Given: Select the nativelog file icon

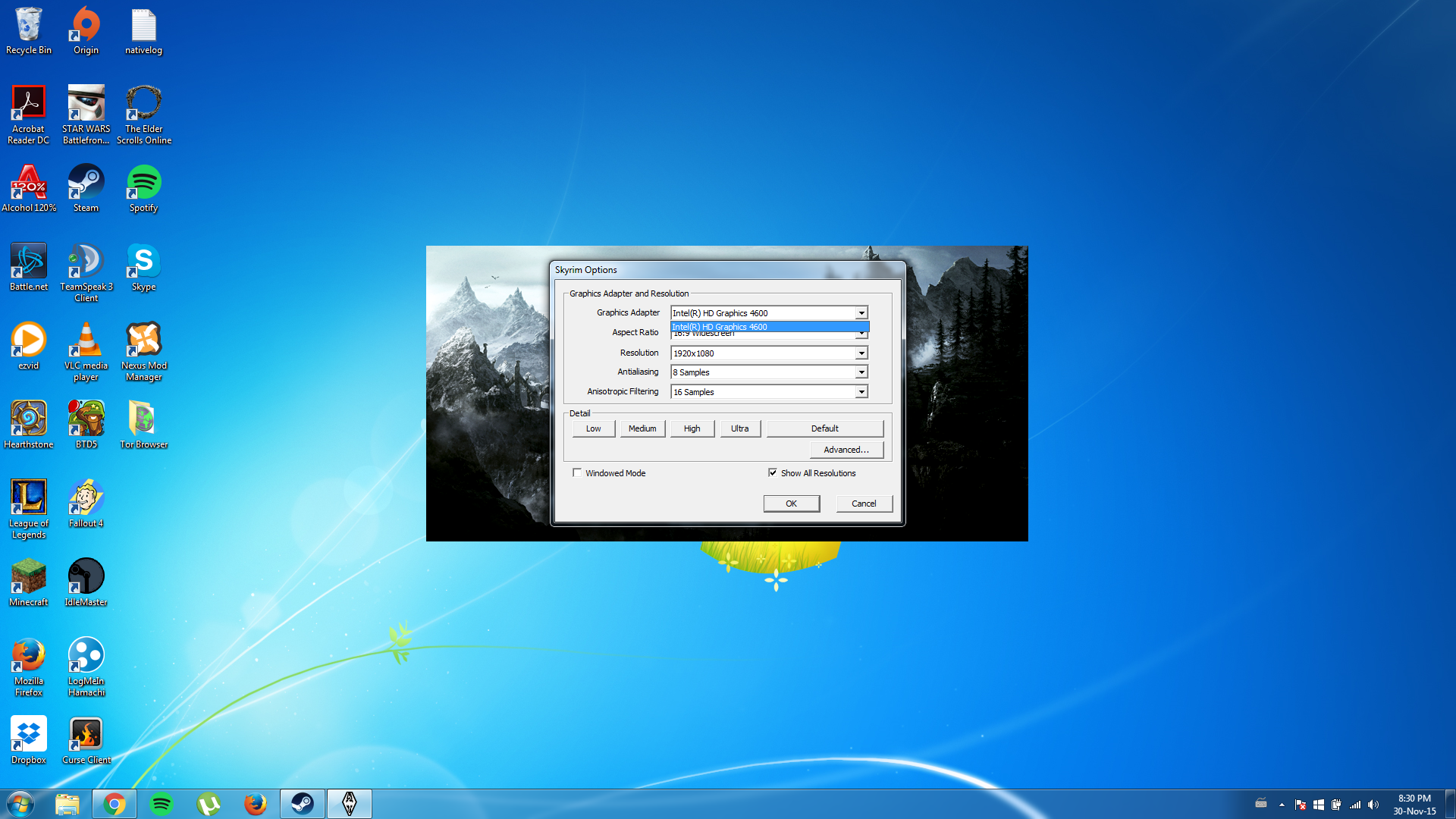Looking at the screenshot, I should [x=143, y=30].
